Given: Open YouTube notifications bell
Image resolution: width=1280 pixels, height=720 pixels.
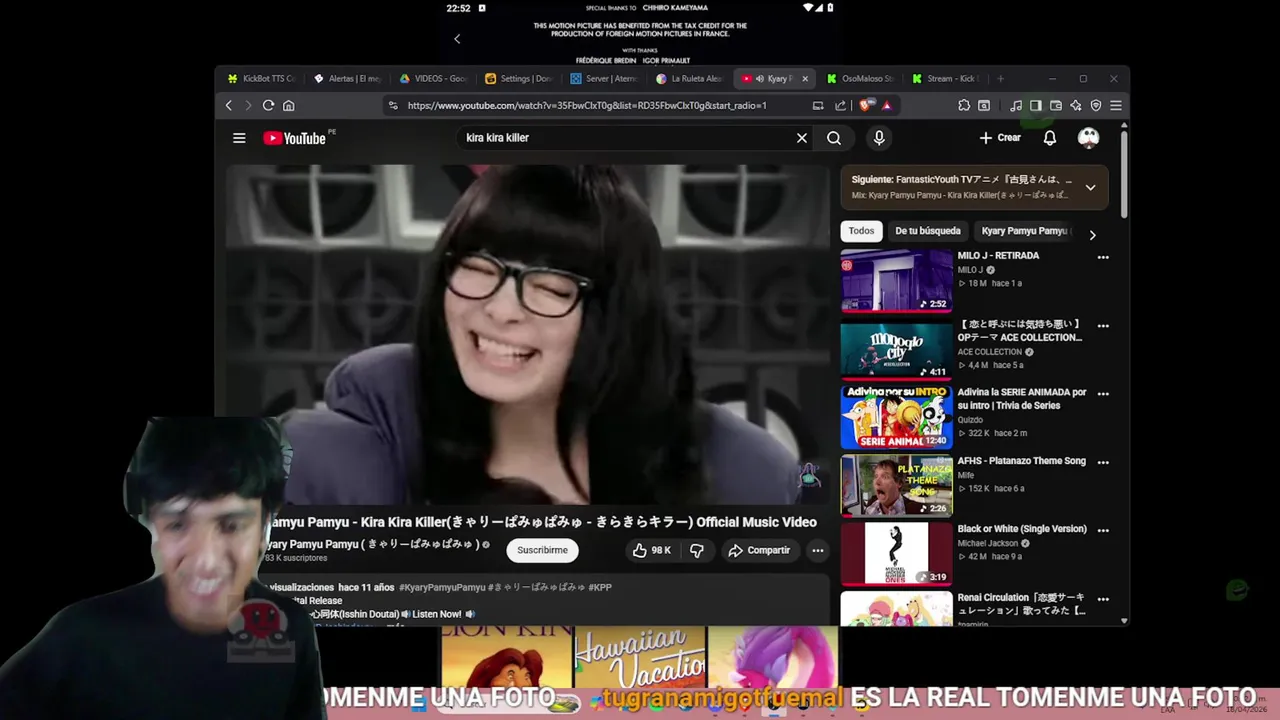Looking at the screenshot, I should pyautogui.click(x=1050, y=138).
